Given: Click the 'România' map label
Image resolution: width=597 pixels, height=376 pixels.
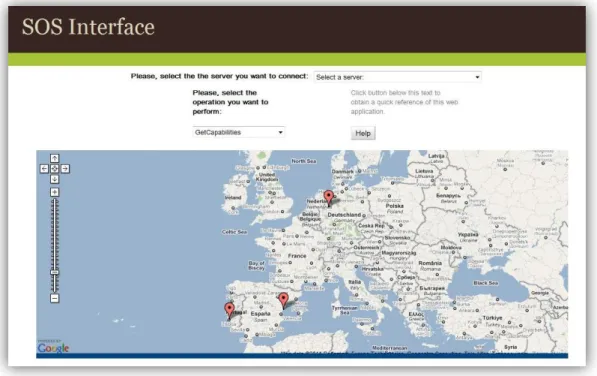Looking at the screenshot, I should (430, 263).
